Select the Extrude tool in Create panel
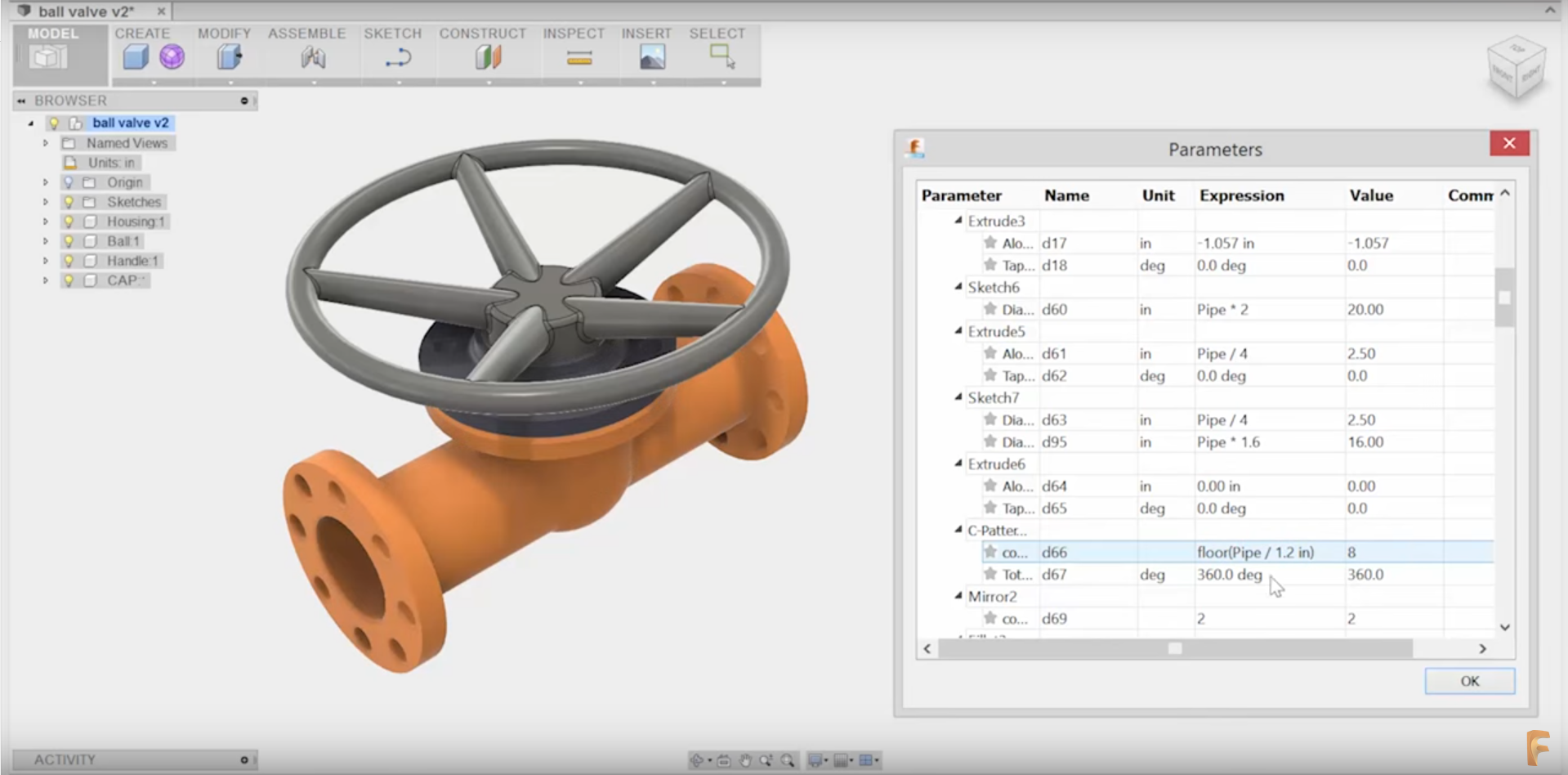This screenshot has height=775, width=1568. pos(134,56)
